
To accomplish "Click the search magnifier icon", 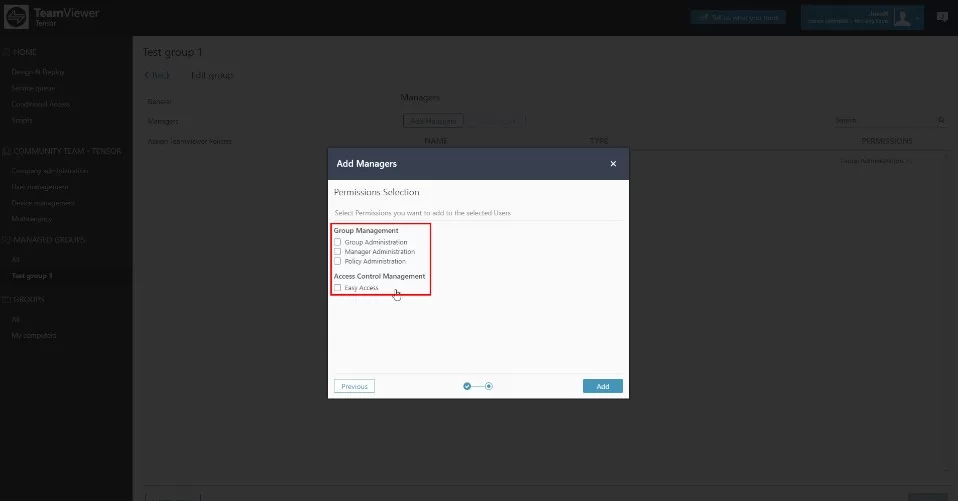I will click(x=942, y=120).
